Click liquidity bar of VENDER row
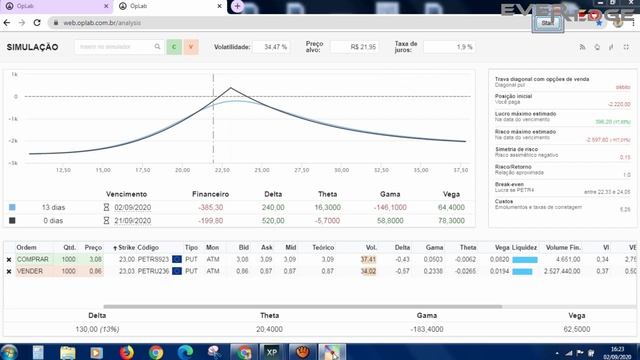The image size is (640, 360). point(522,271)
